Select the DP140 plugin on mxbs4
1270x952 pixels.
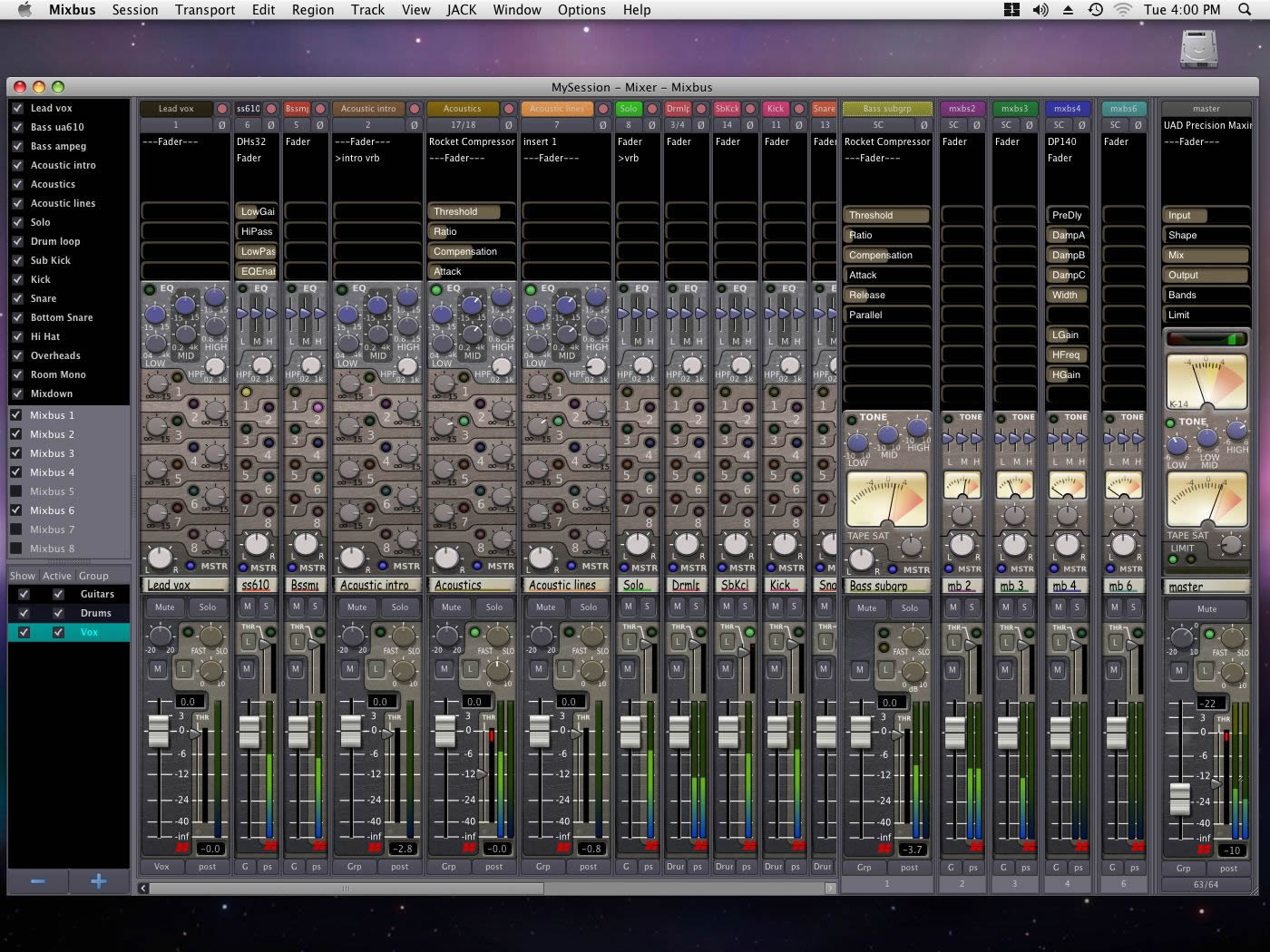pyautogui.click(x=1068, y=141)
